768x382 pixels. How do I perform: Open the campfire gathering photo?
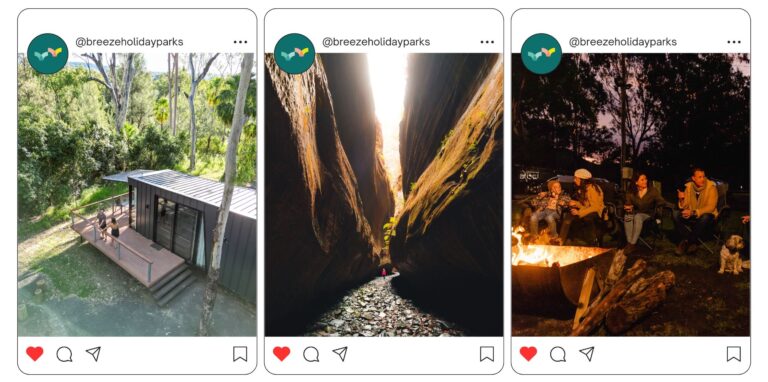[x=631, y=194]
